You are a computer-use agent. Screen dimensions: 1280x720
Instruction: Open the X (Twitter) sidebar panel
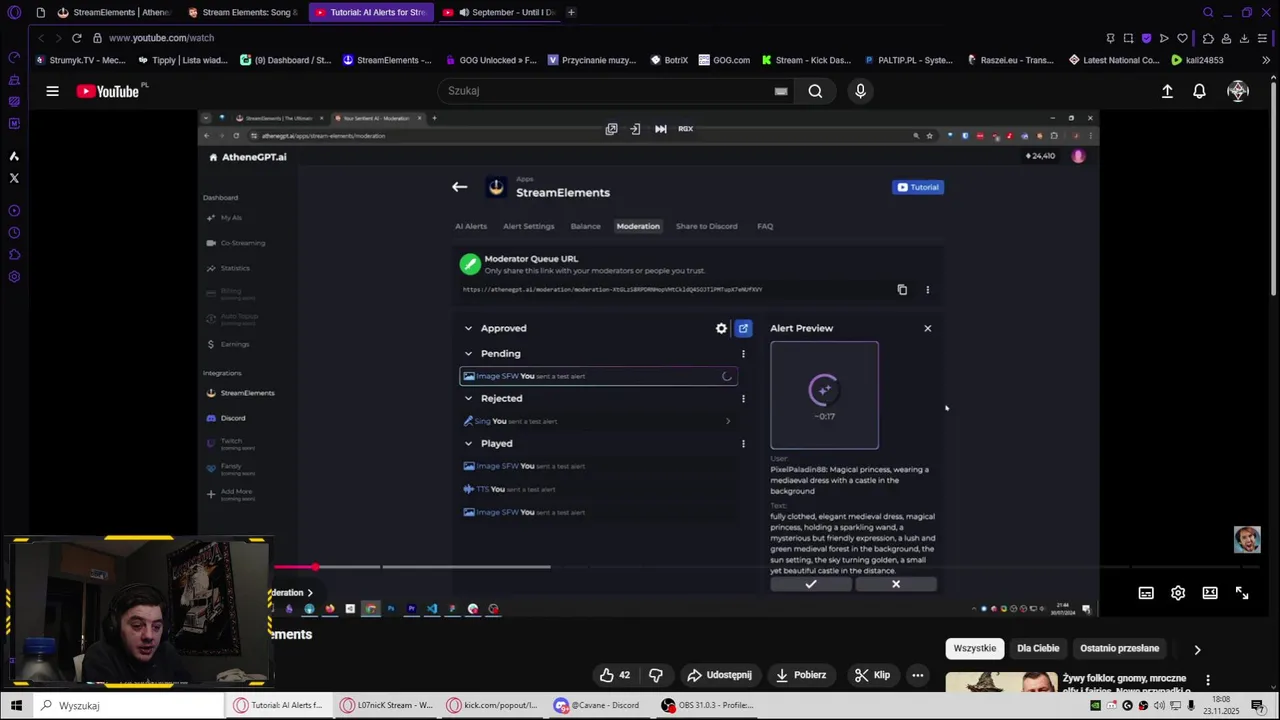click(x=14, y=178)
